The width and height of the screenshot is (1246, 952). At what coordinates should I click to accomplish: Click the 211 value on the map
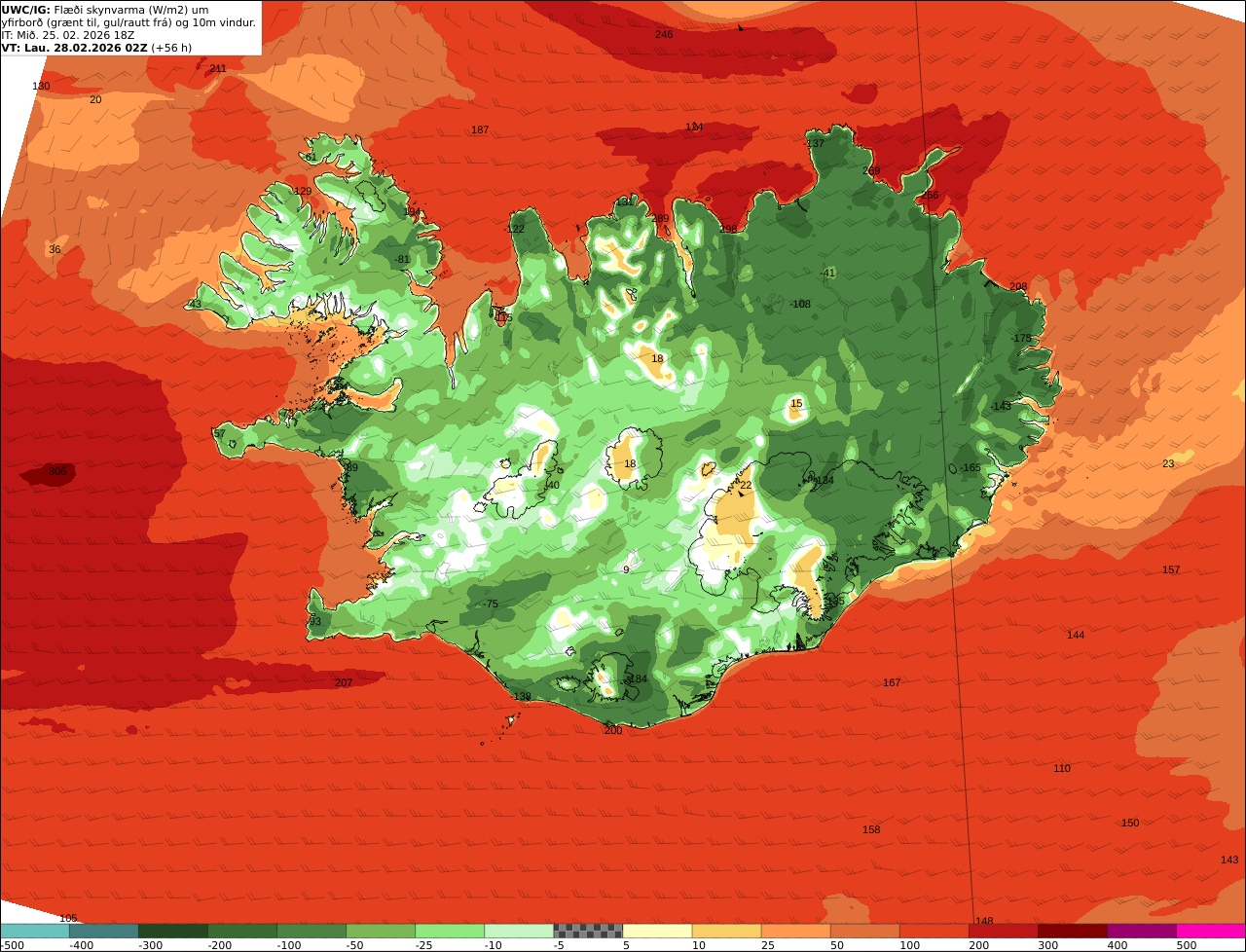tap(218, 68)
